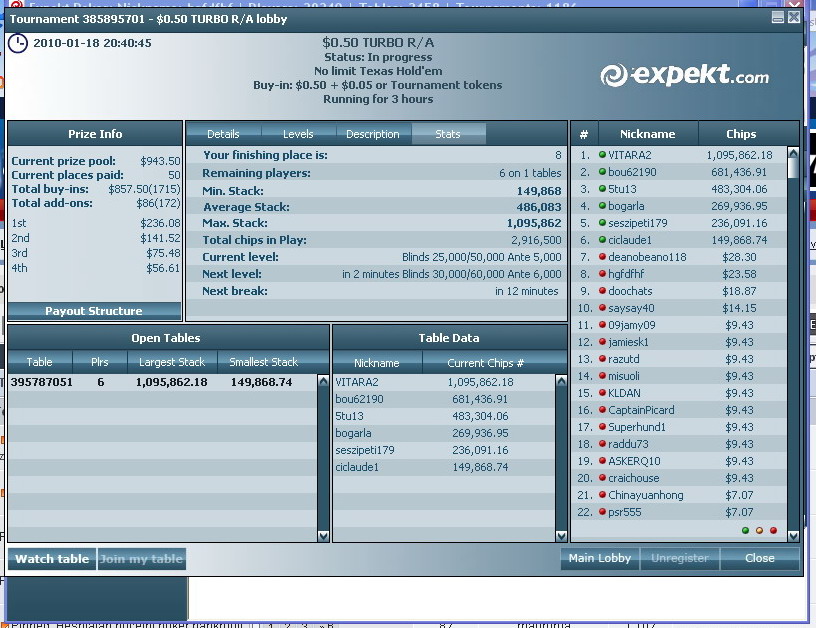816x628 pixels.
Task: Click the clock icon beside the date
Action: click(18, 43)
